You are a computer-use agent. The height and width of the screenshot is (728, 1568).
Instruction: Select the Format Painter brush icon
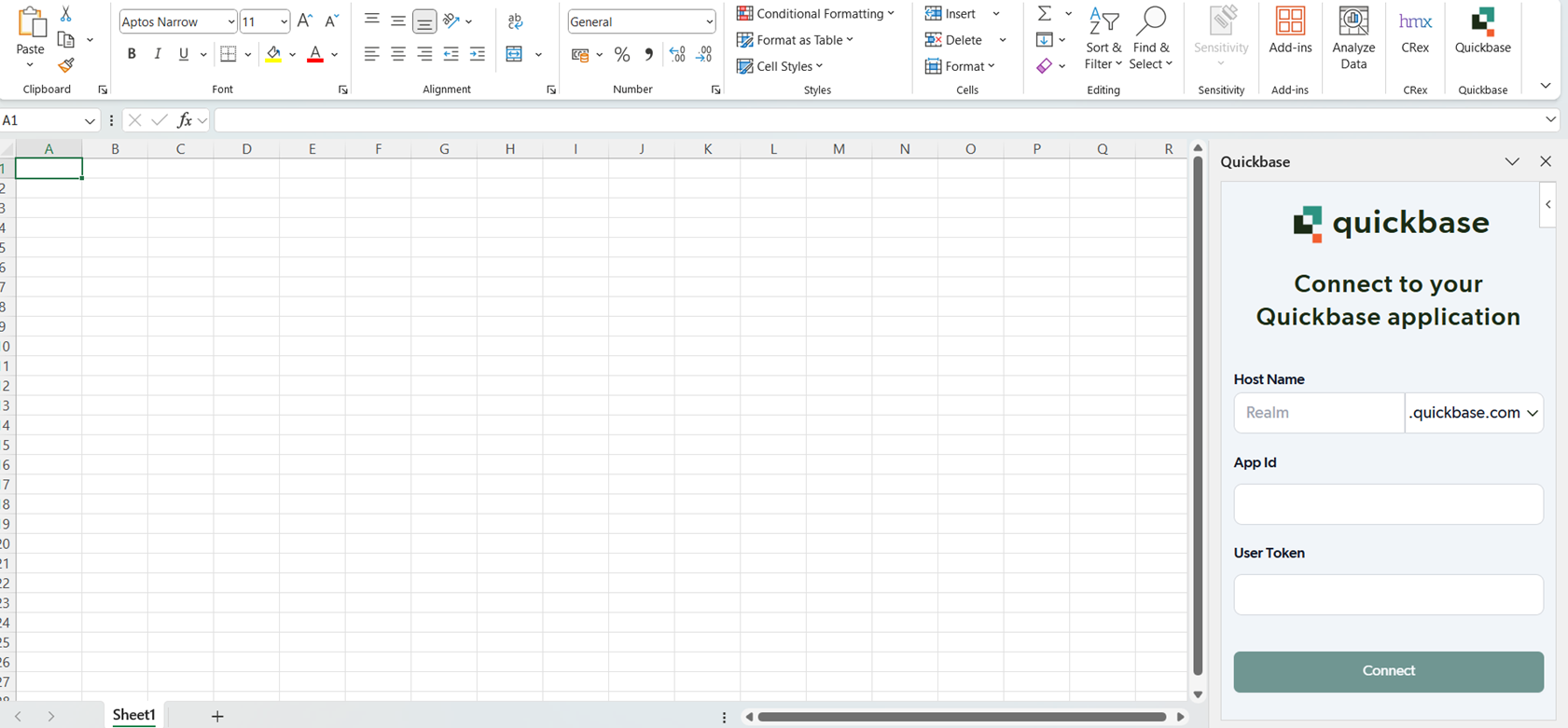click(65, 65)
